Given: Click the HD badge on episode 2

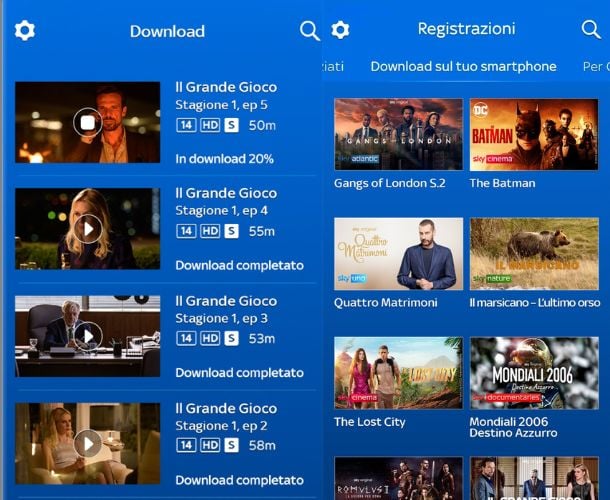Looking at the screenshot, I should tap(210, 445).
